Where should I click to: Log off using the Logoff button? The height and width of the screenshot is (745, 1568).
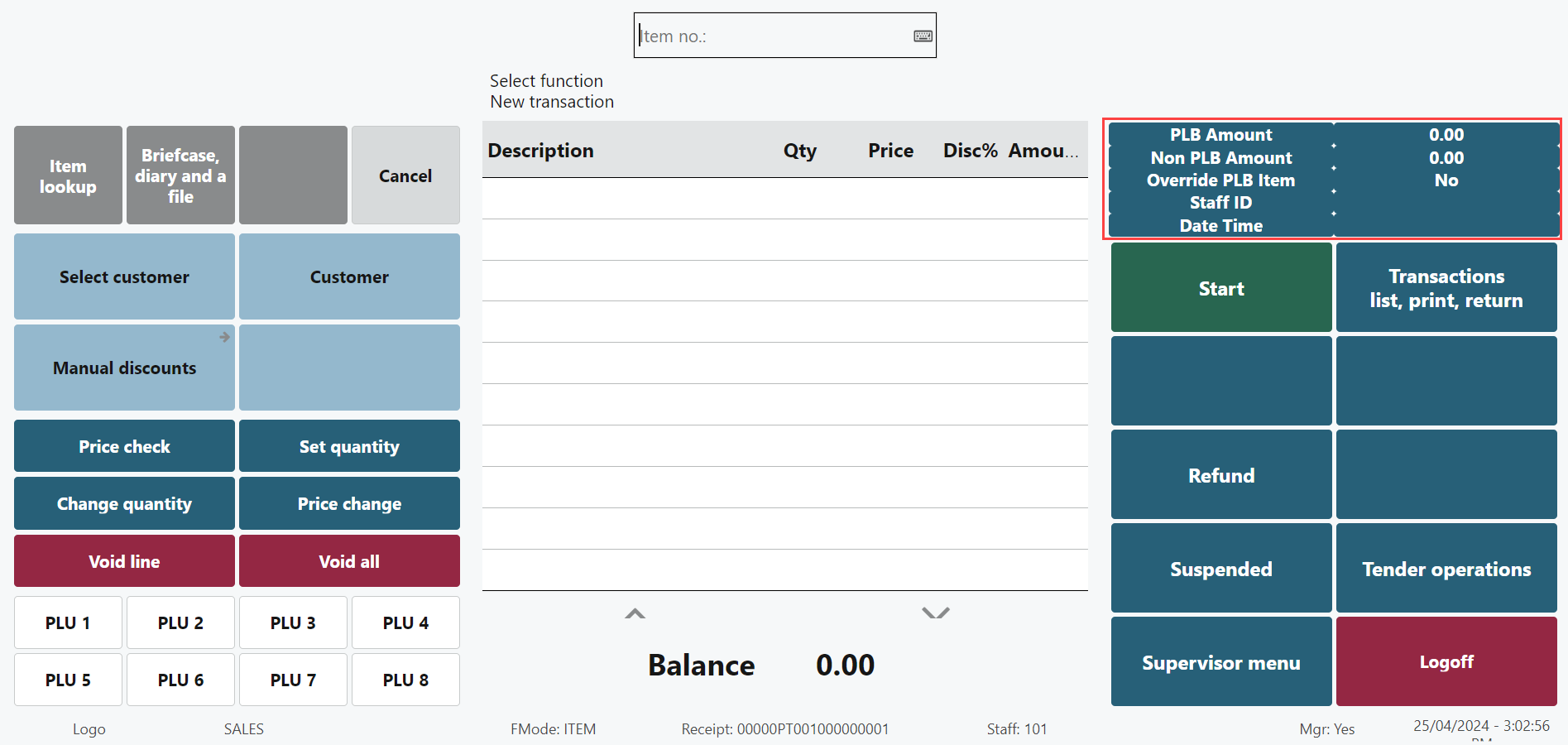coord(1446,661)
